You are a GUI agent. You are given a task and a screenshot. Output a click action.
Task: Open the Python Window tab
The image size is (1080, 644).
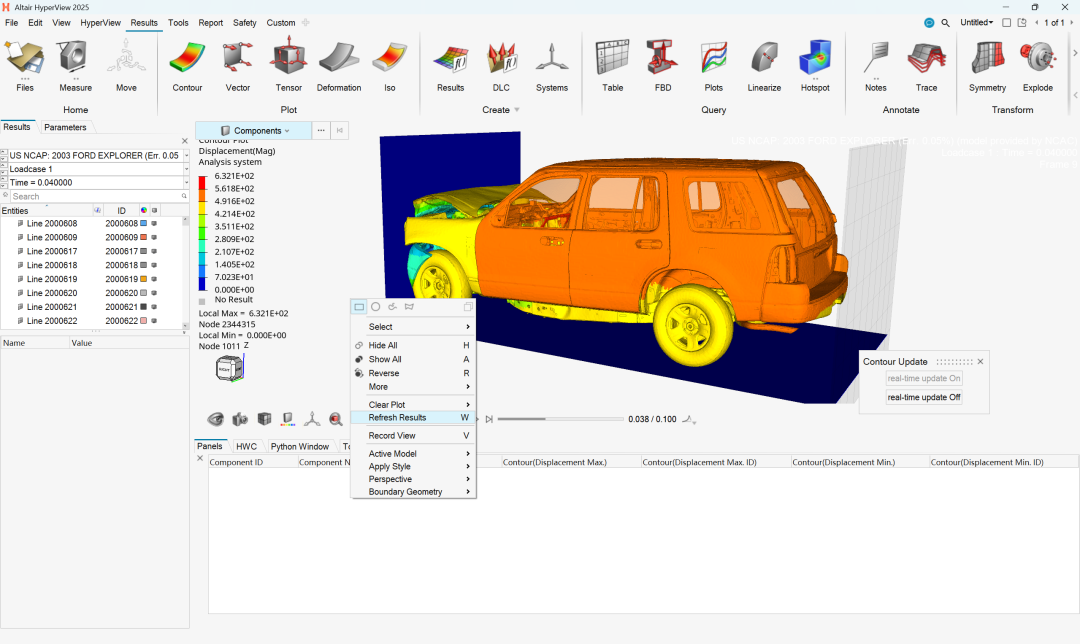click(x=299, y=447)
